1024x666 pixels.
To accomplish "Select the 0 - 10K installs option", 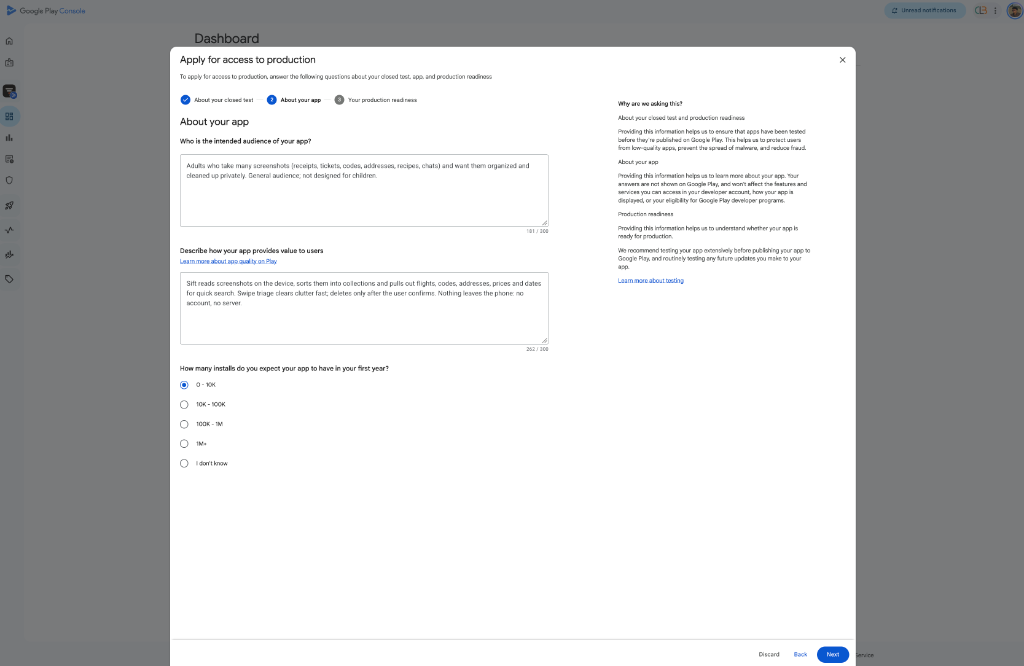I will click(x=184, y=385).
